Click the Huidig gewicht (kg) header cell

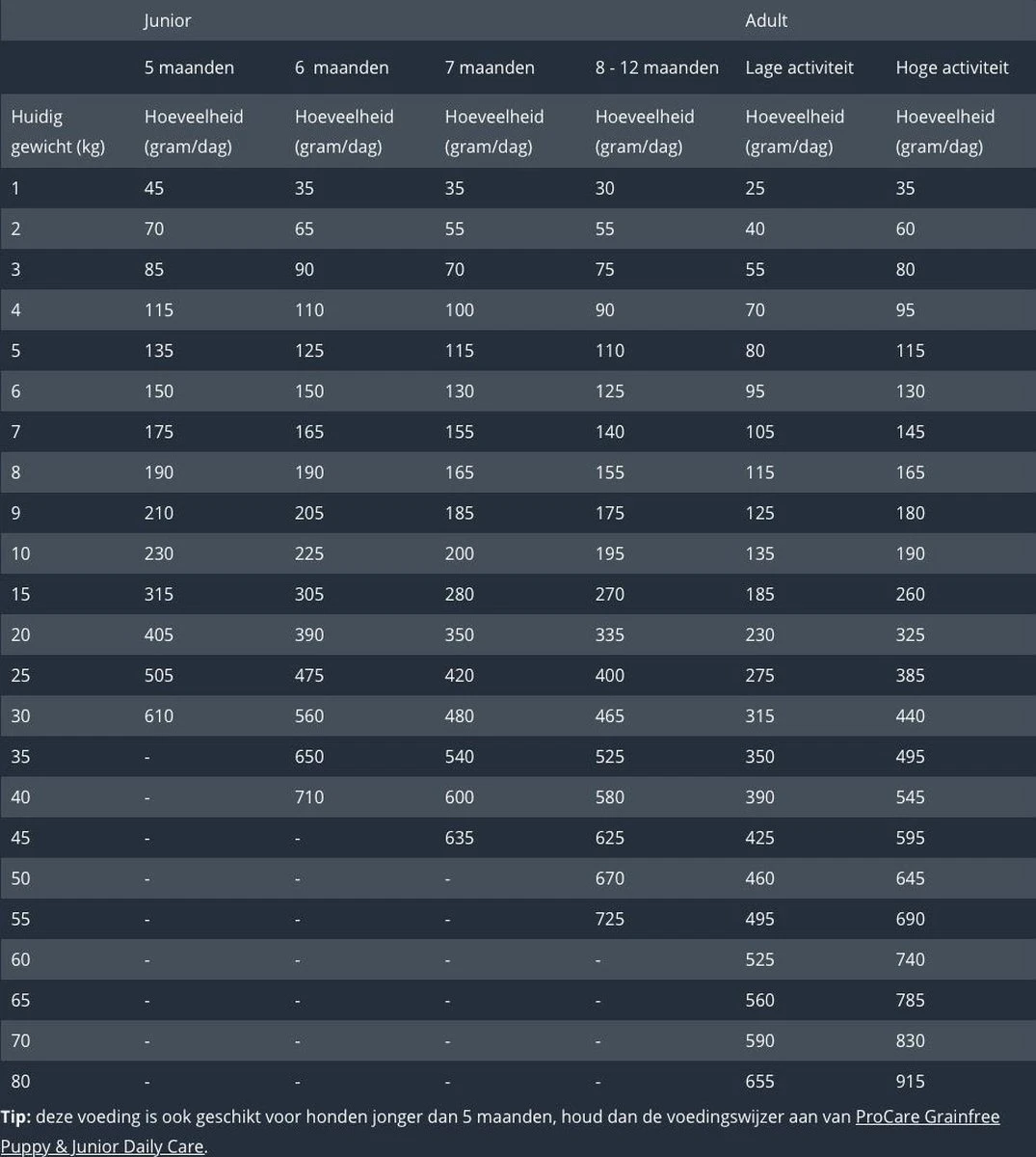pos(58,131)
